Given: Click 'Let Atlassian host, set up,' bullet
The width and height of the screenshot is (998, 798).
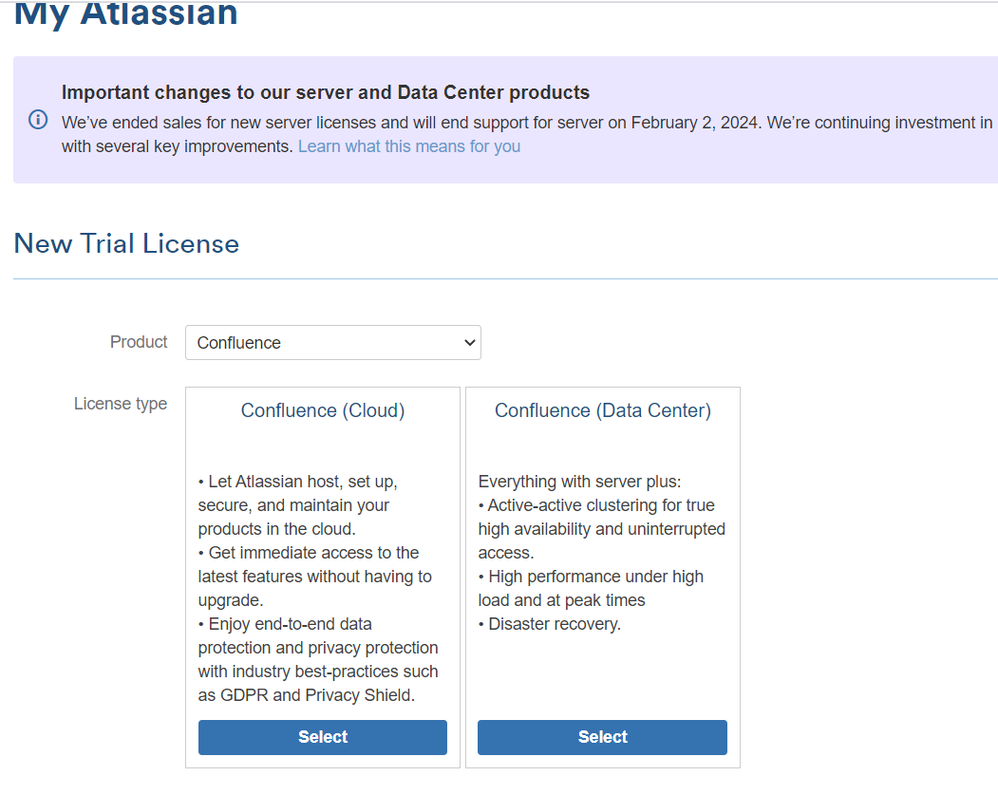Looking at the screenshot, I should [297, 482].
